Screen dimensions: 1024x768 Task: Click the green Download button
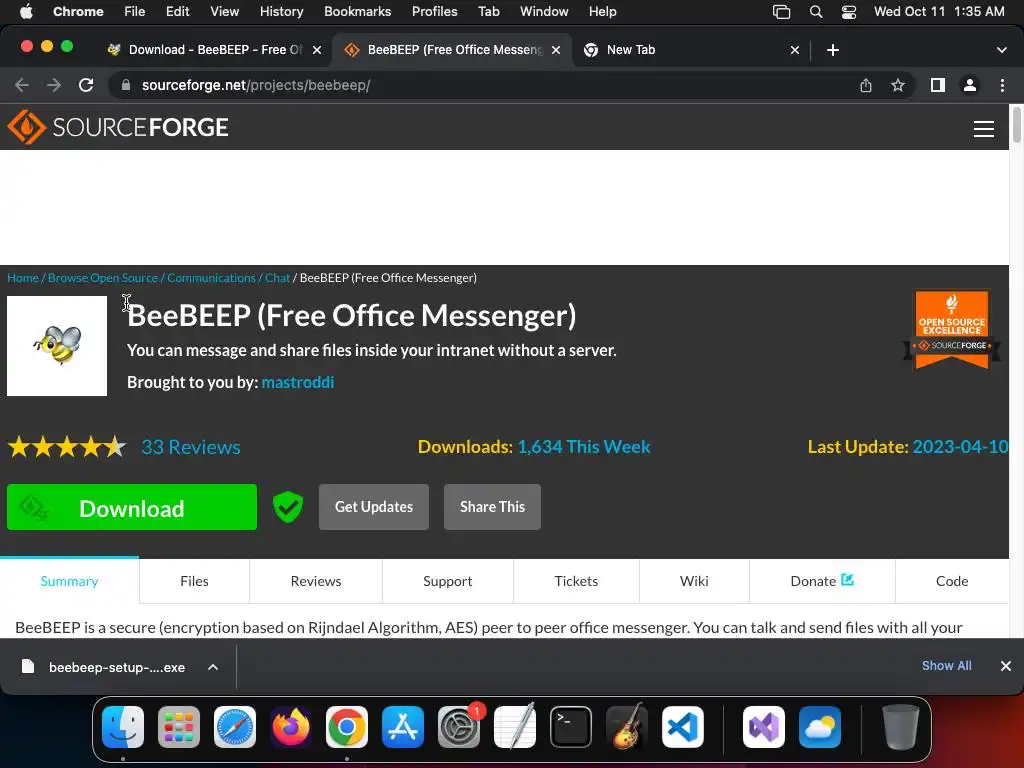coord(132,507)
